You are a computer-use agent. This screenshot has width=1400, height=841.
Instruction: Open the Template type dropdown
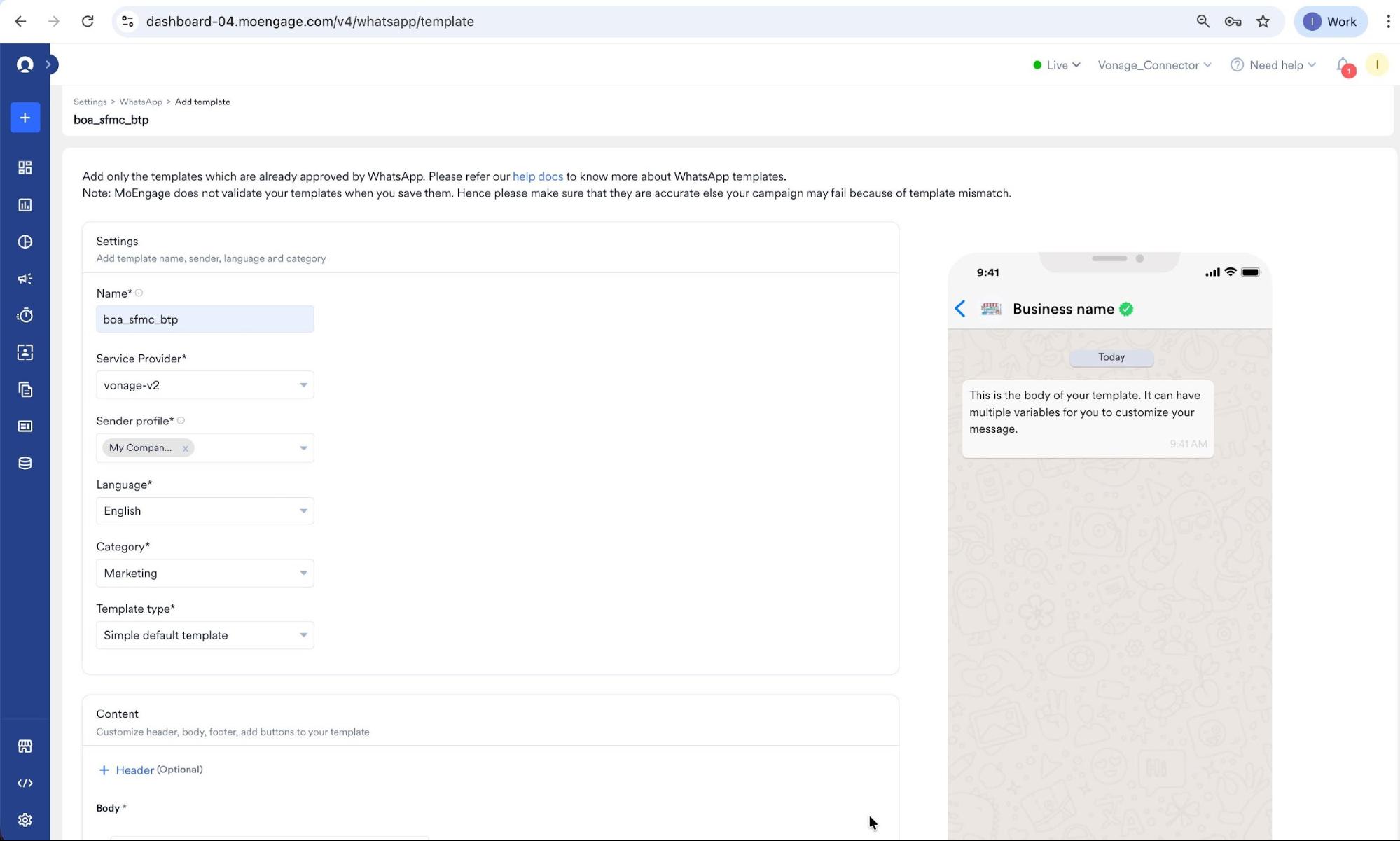point(205,635)
